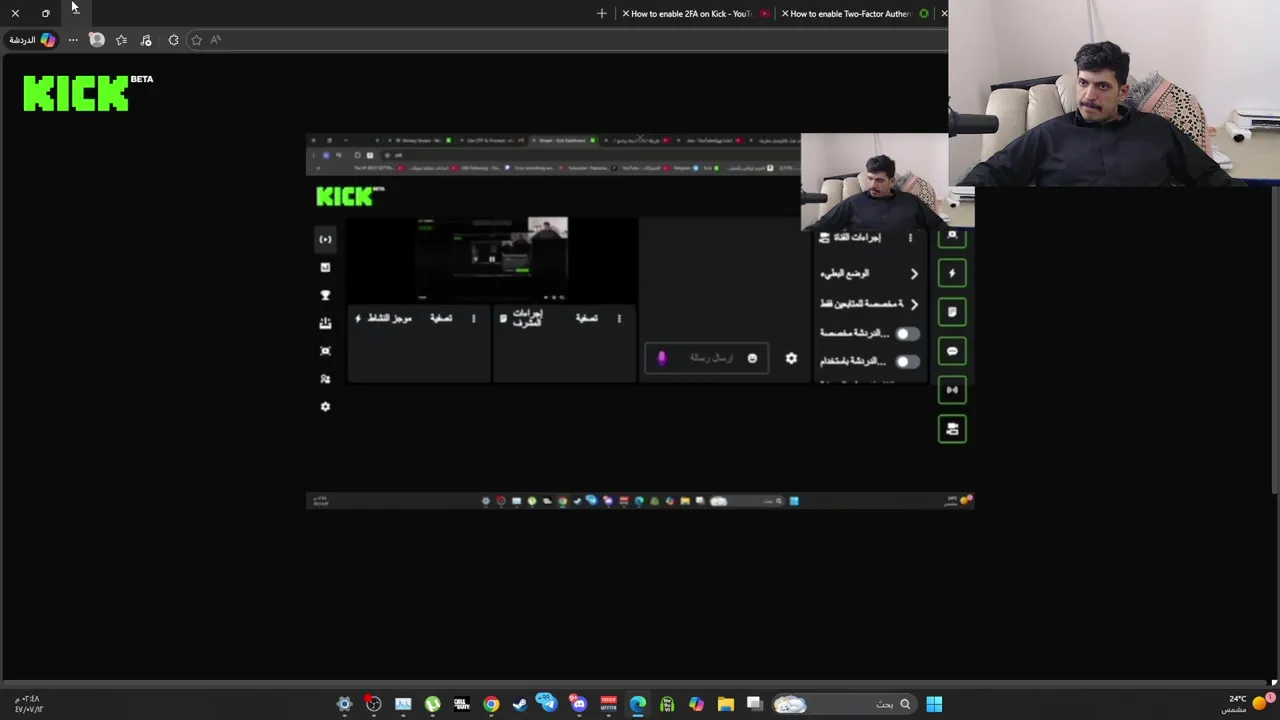
Task: Open Google Chrome from taskbar
Action: click(x=491, y=705)
